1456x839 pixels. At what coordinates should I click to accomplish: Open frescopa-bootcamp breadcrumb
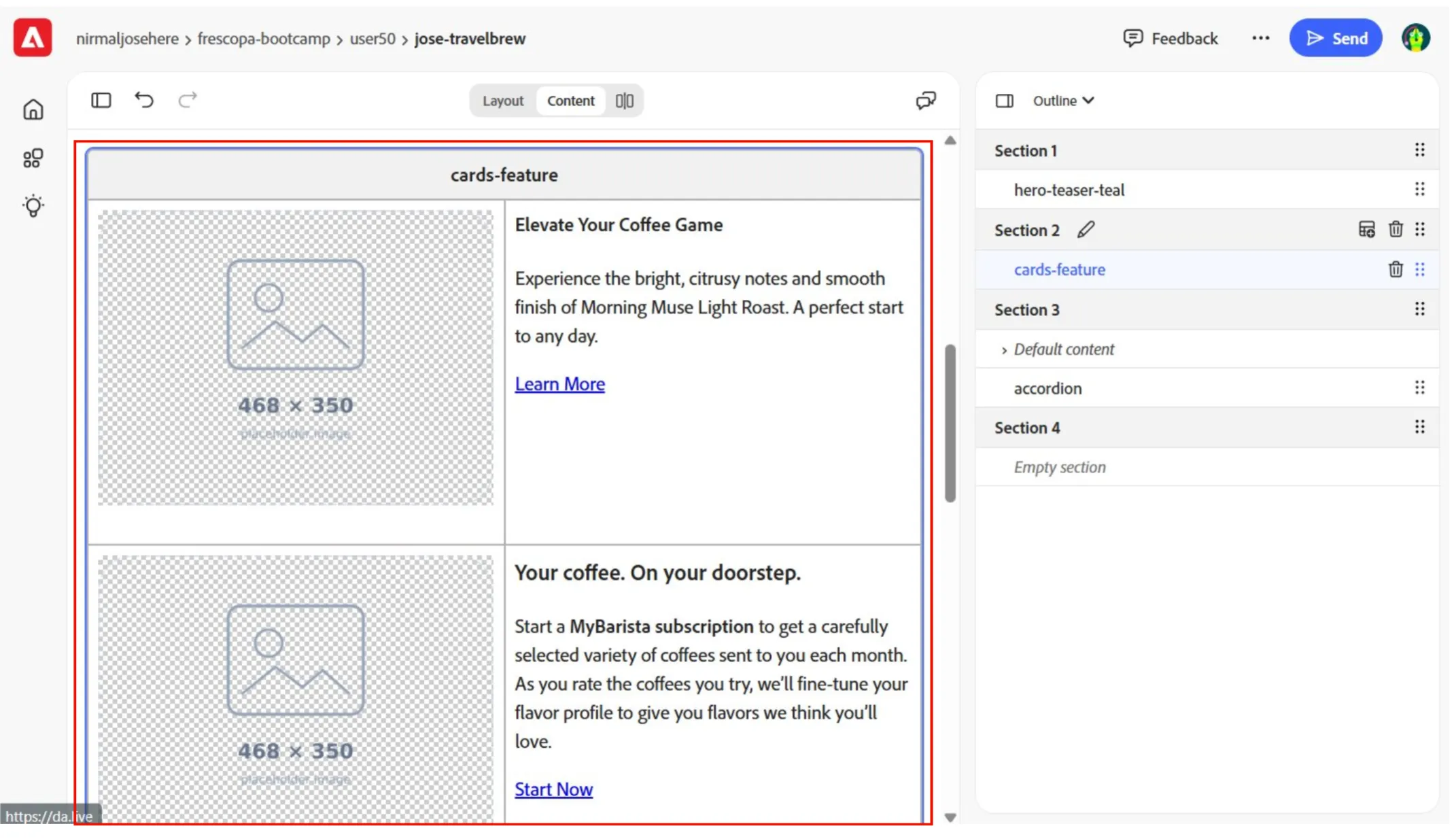pos(264,39)
